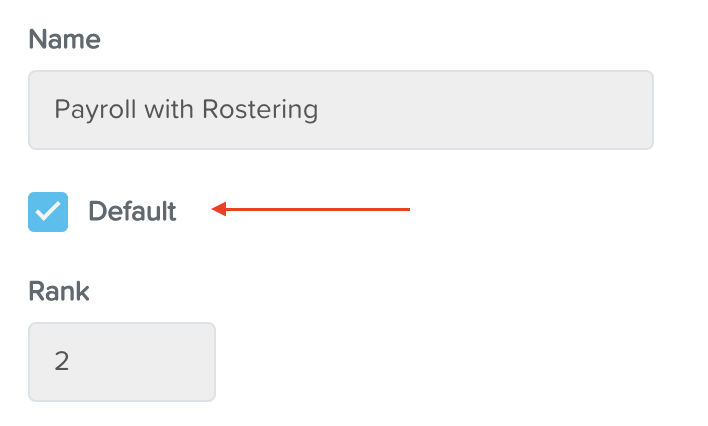Click empty area inside Rank box

click(x=142, y=362)
